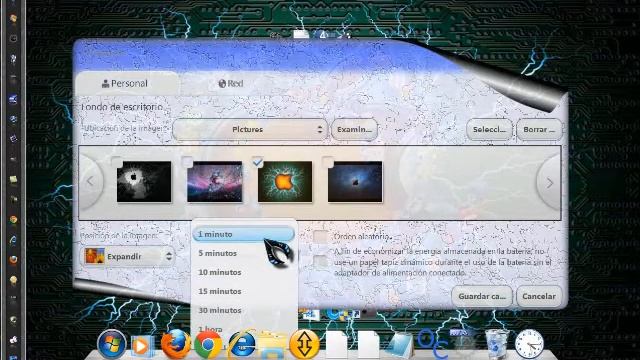Choose 5 minutos from the interval list

tap(243, 253)
